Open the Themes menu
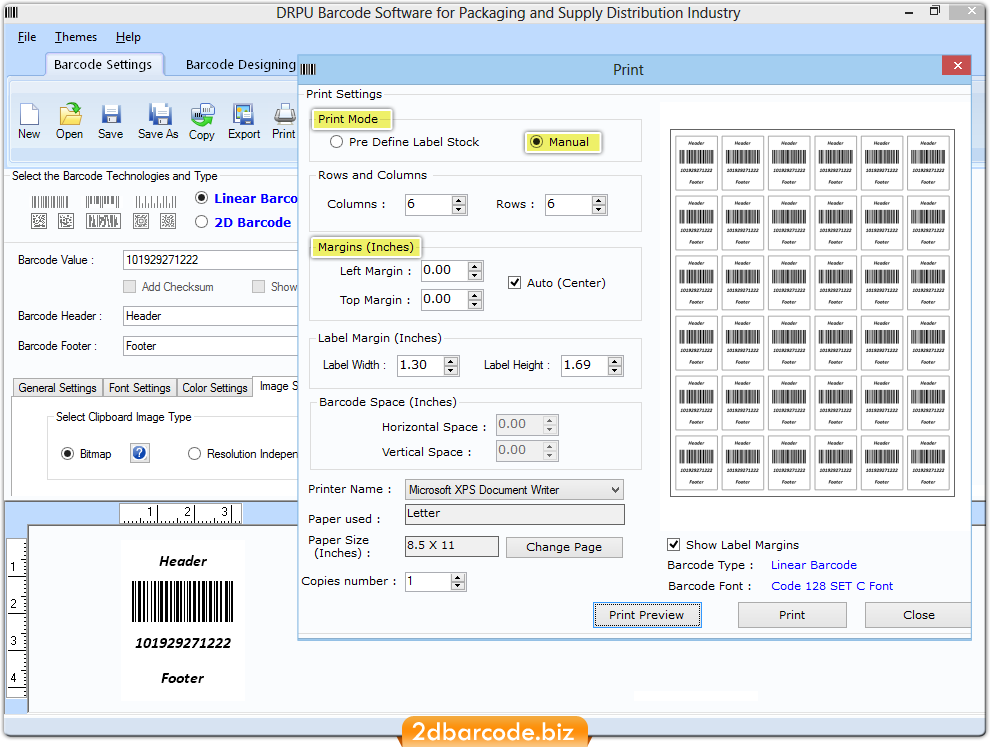 [76, 37]
